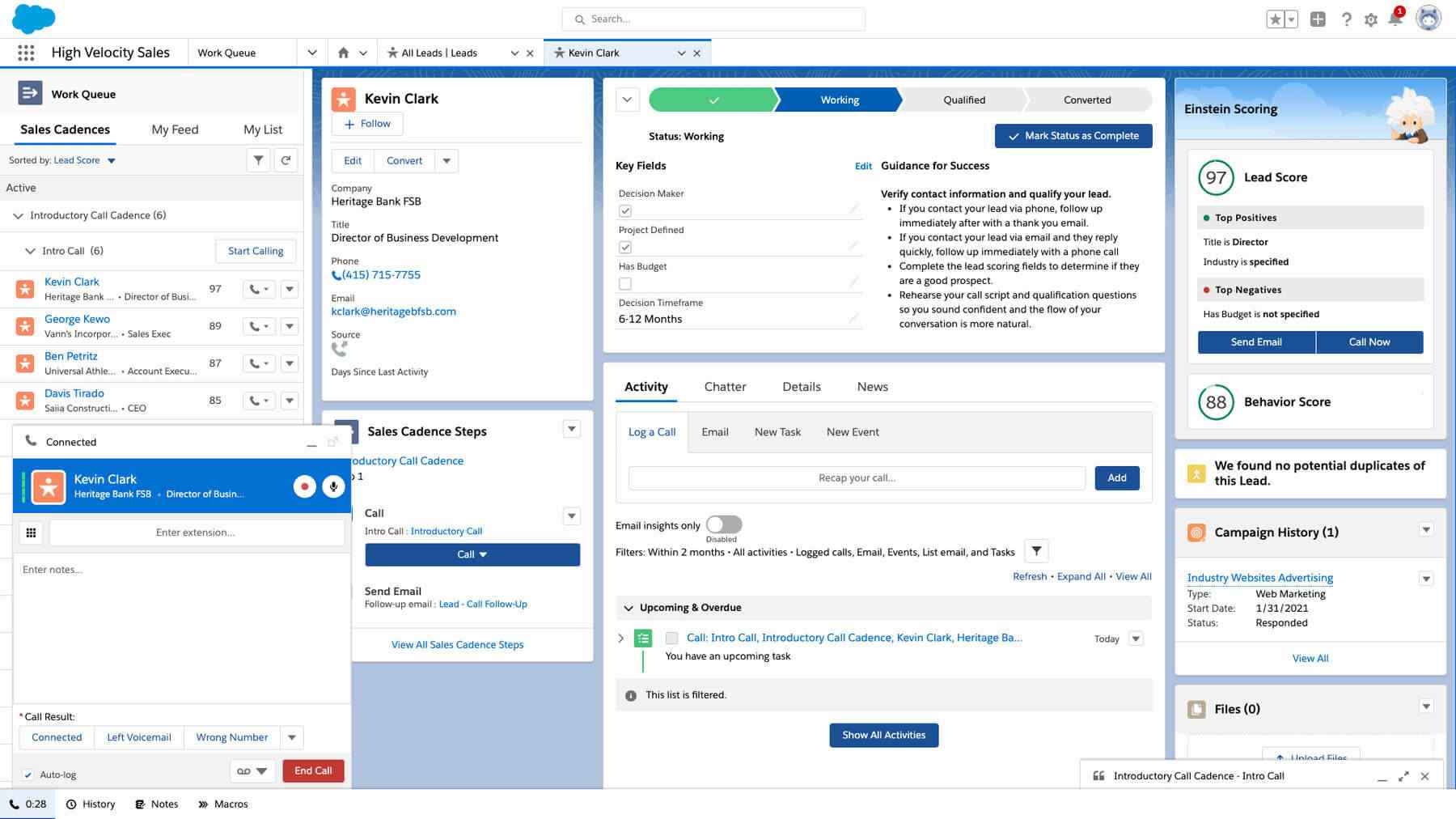Open the News tab
This screenshot has height=819, width=1456.
tap(872, 387)
